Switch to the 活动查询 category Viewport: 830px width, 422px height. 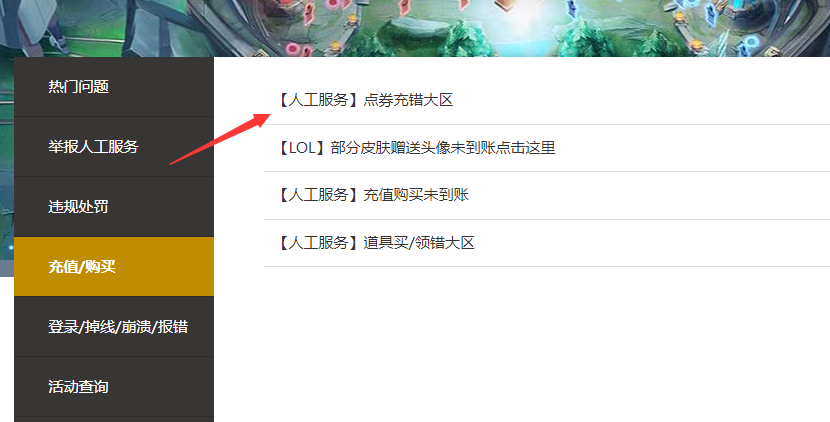click(114, 387)
